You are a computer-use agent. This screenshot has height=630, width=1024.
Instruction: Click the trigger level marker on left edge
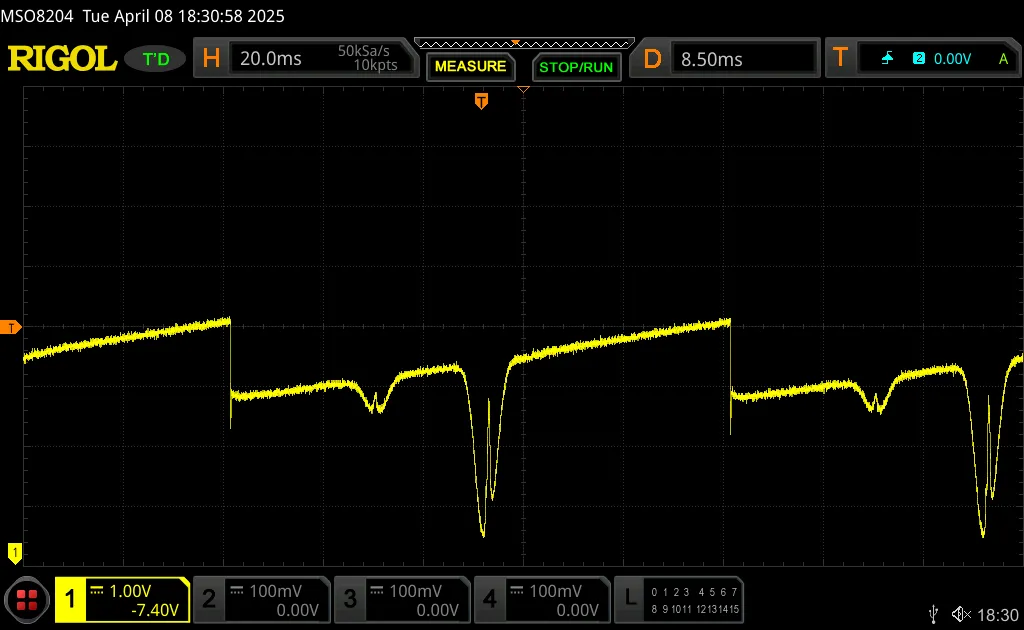(10, 328)
